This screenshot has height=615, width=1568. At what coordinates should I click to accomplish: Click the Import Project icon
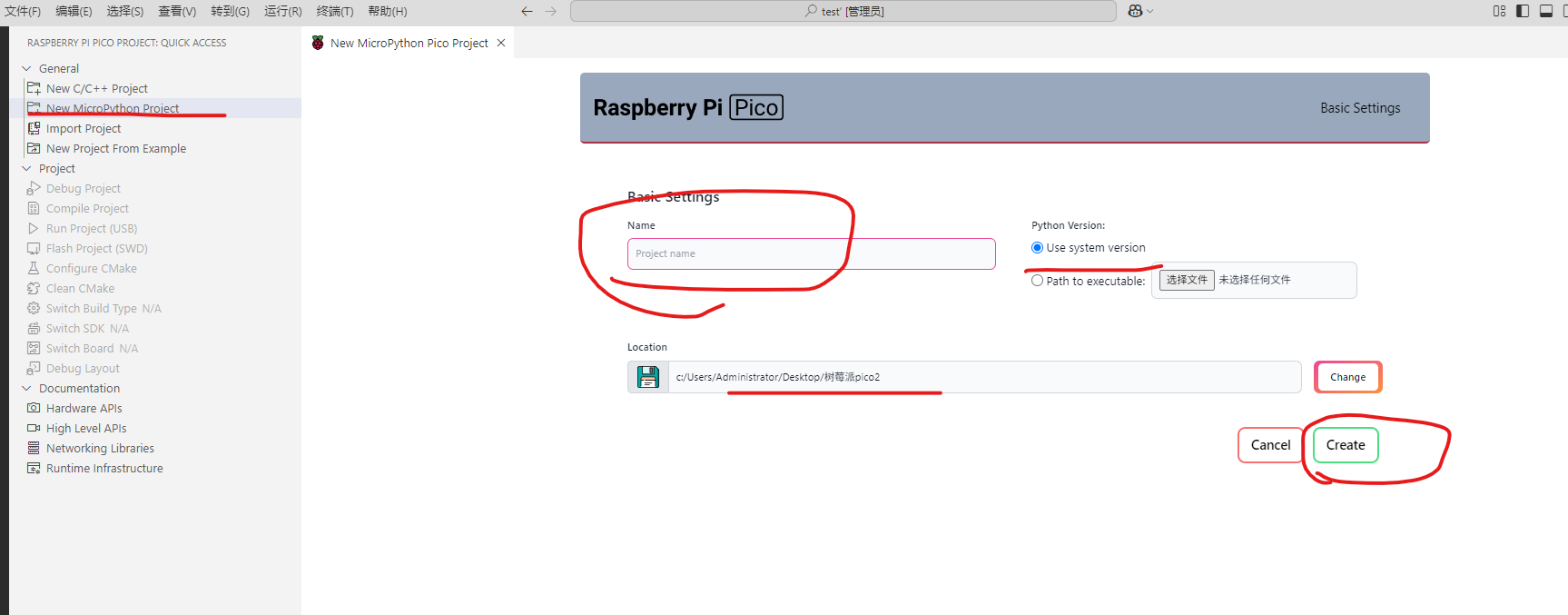pos(34,128)
